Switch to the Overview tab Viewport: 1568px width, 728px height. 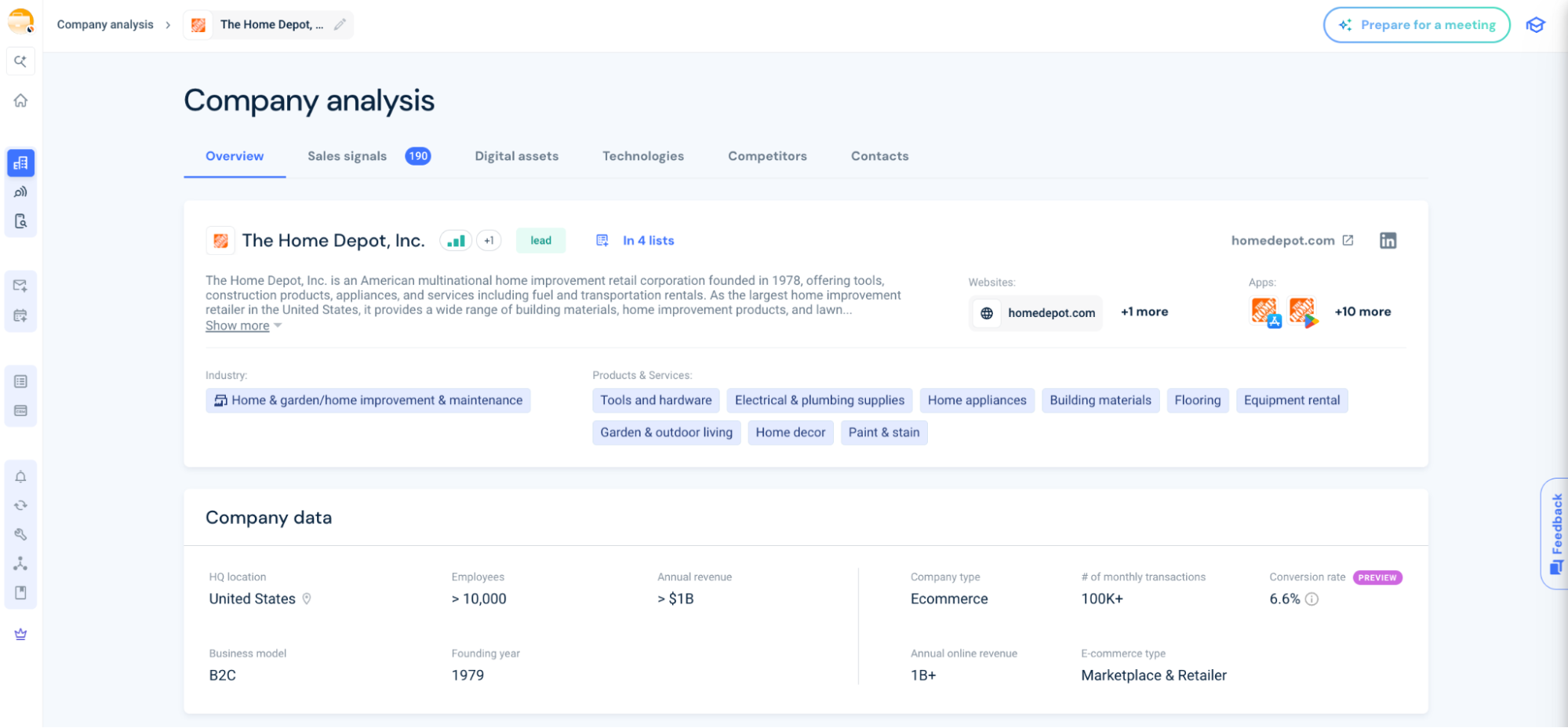point(235,156)
